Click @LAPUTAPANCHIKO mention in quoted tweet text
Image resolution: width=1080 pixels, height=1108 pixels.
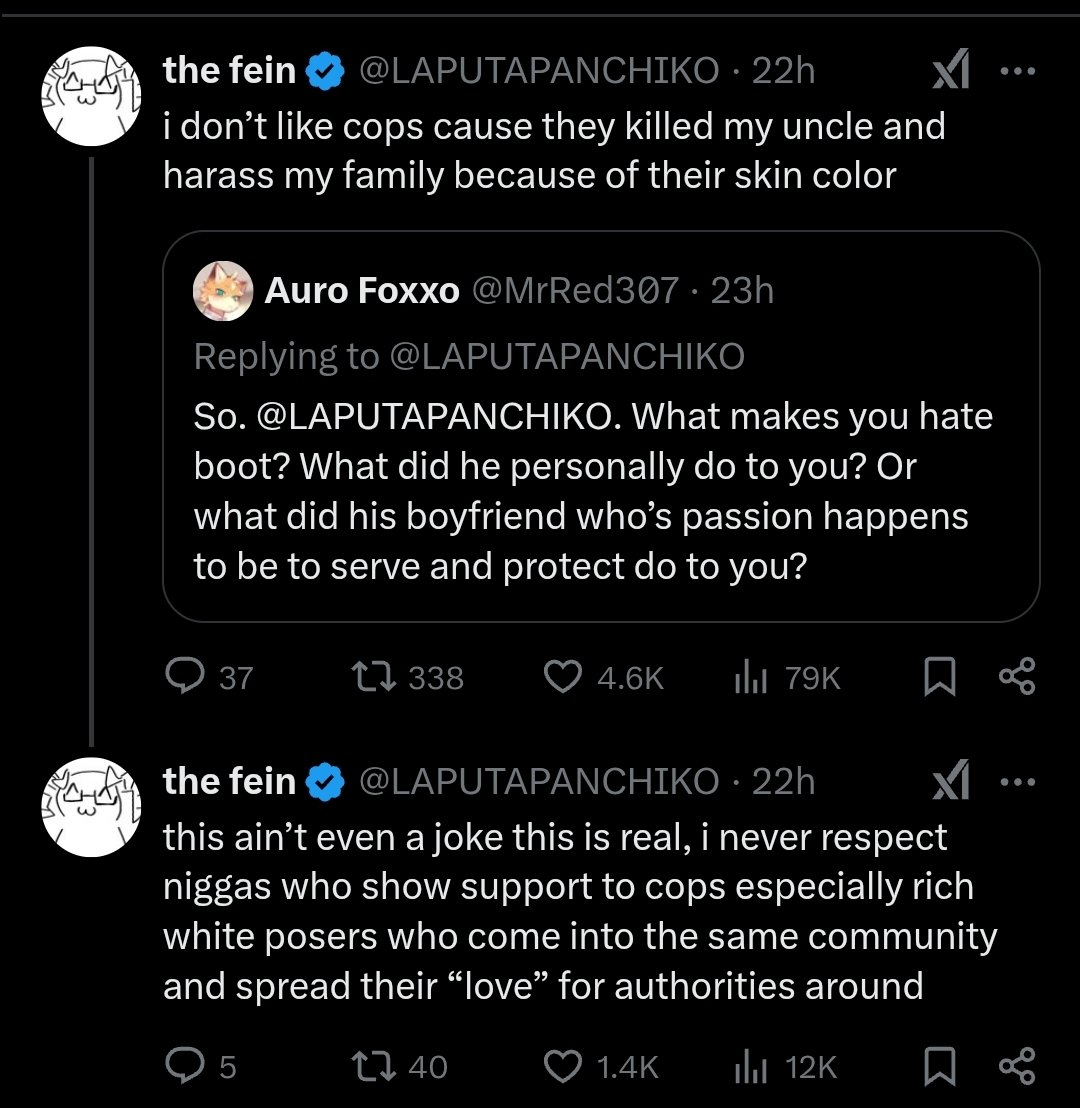[x=438, y=416]
